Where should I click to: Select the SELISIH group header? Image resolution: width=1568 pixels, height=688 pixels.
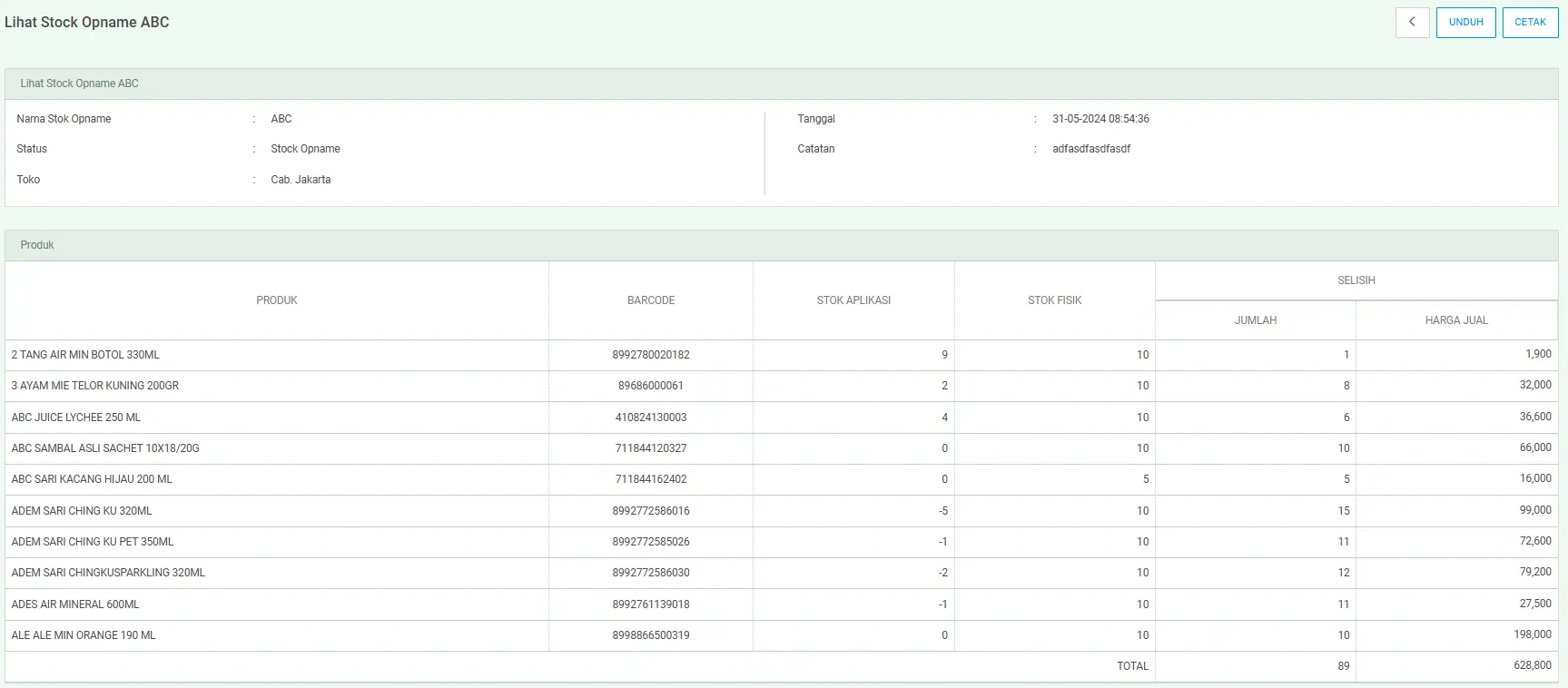[x=1356, y=280]
